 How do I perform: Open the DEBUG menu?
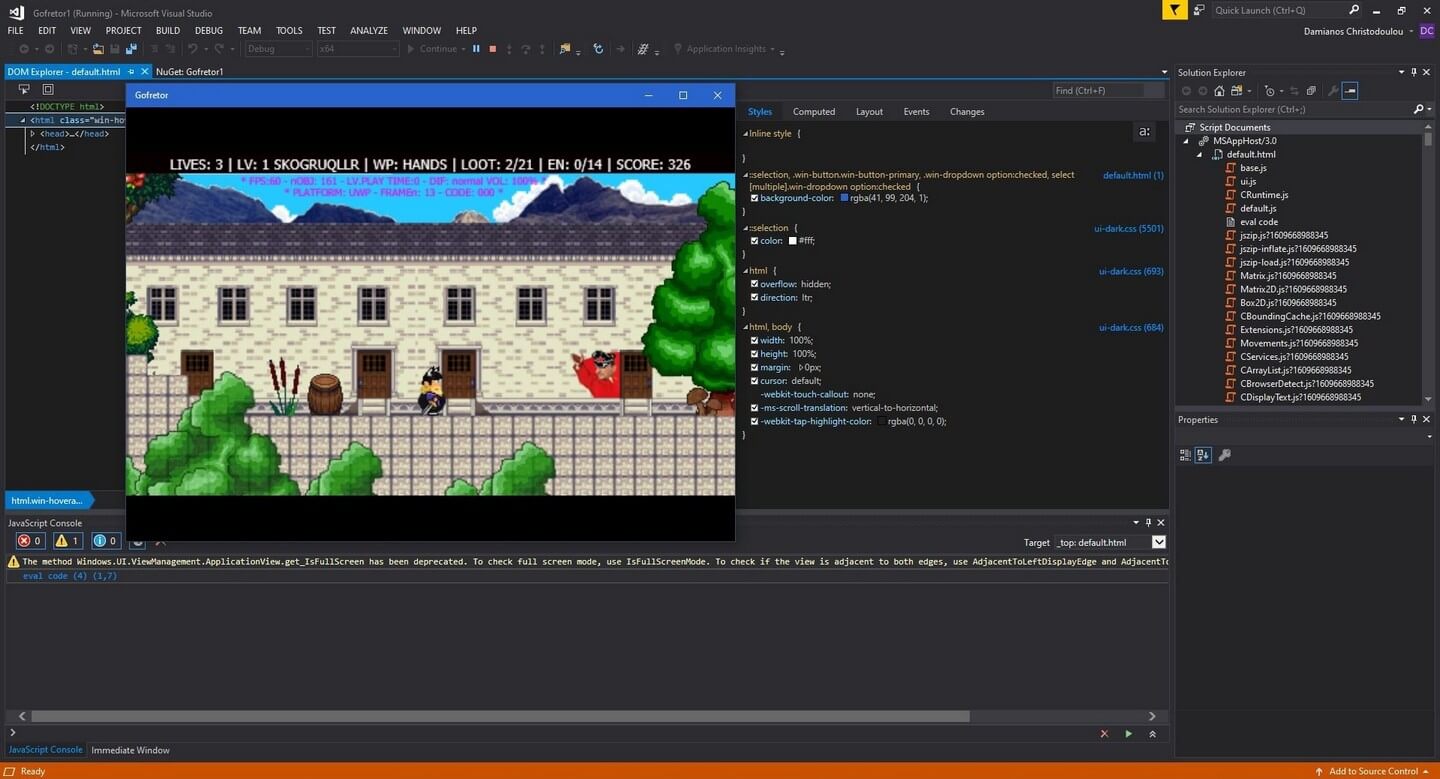click(208, 31)
